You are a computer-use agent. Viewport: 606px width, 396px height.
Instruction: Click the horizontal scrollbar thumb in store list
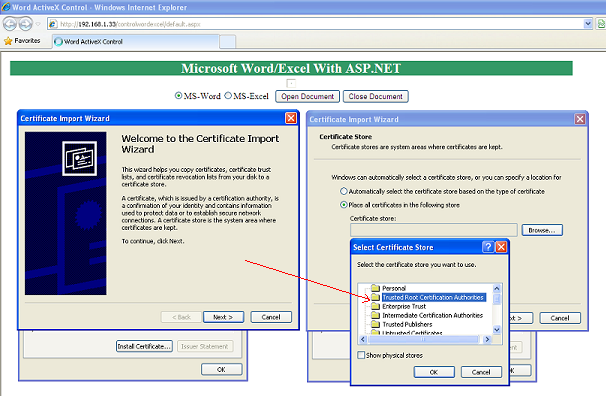tap(423, 339)
